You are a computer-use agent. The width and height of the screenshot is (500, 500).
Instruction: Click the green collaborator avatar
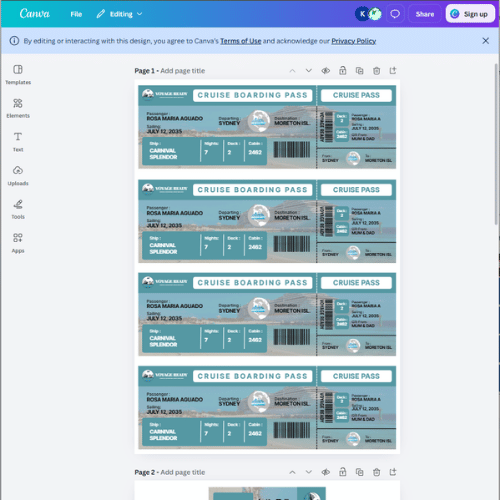[x=375, y=14]
